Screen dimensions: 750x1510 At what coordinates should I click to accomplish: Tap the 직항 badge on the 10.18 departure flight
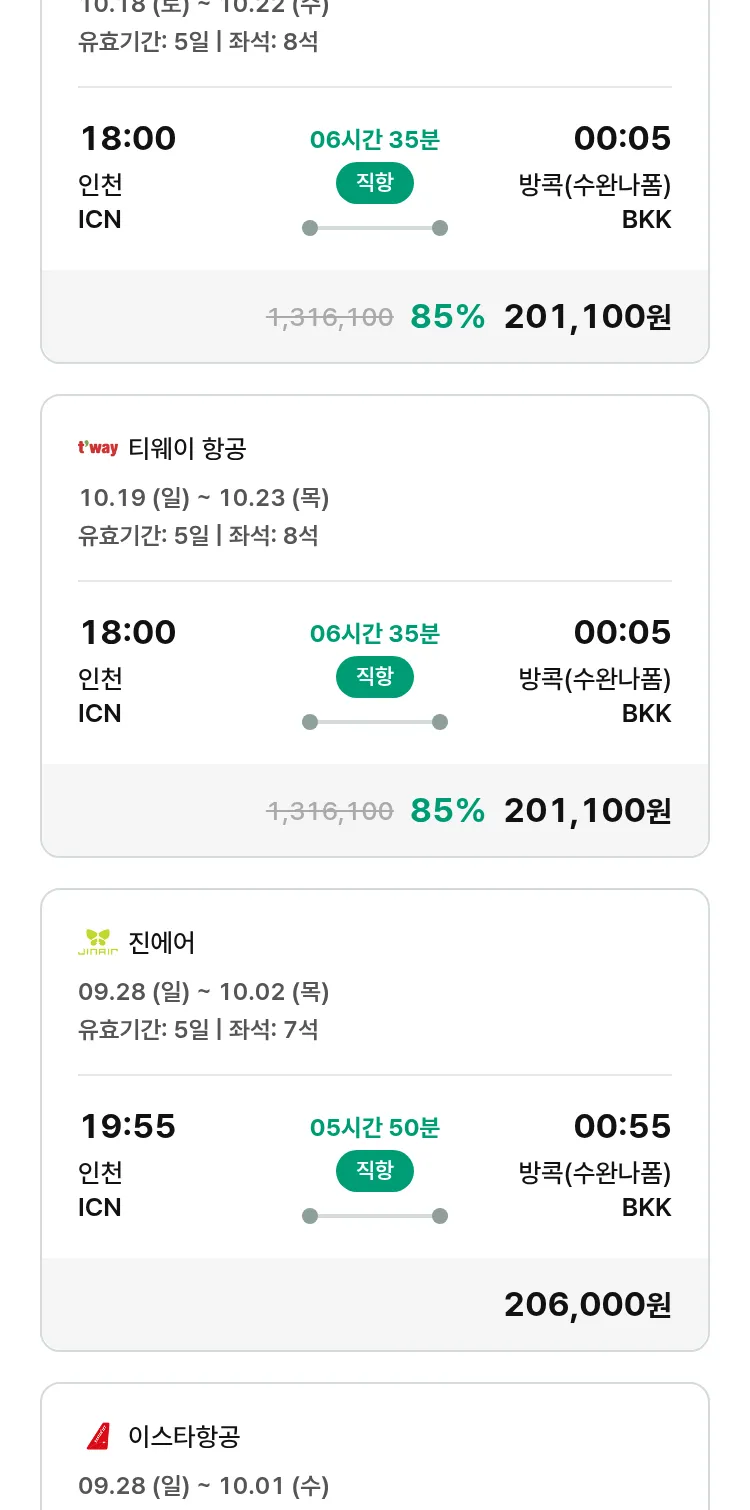tap(375, 183)
